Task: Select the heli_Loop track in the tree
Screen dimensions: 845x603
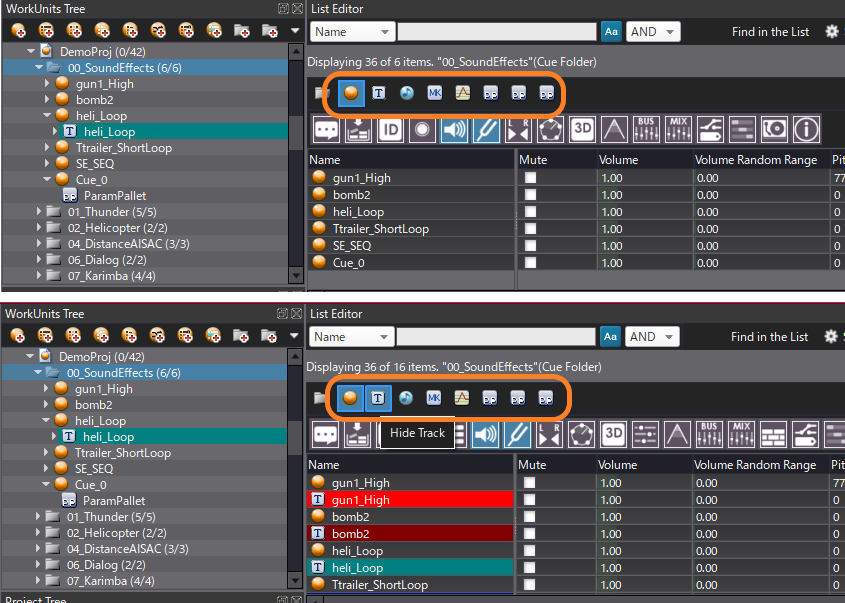Action: (110, 131)
